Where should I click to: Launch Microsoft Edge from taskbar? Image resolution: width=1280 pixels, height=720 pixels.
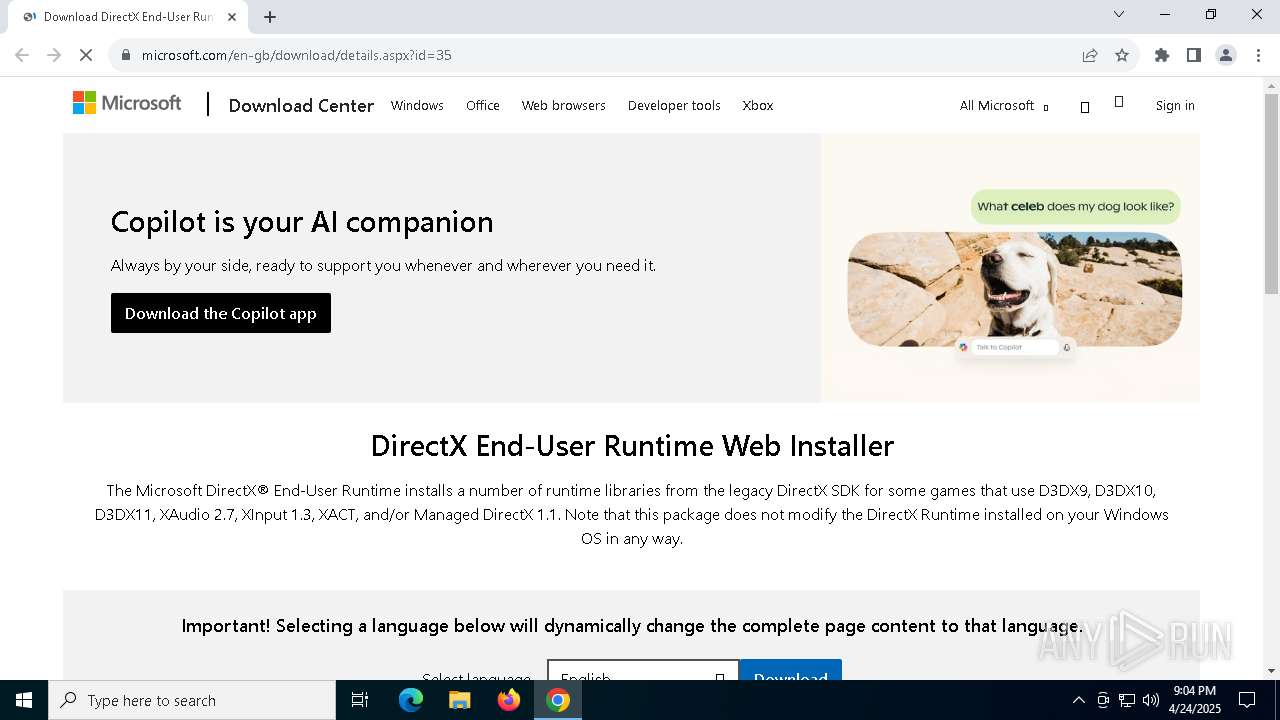411,700
